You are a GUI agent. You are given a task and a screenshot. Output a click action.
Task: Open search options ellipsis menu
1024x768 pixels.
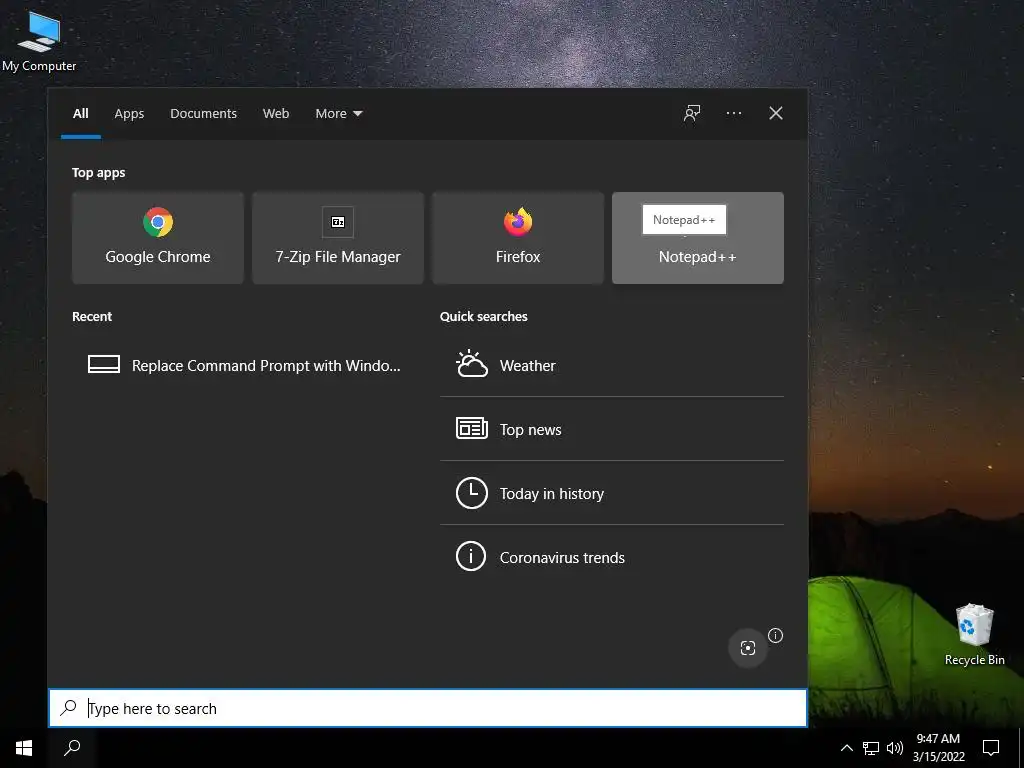733,113
